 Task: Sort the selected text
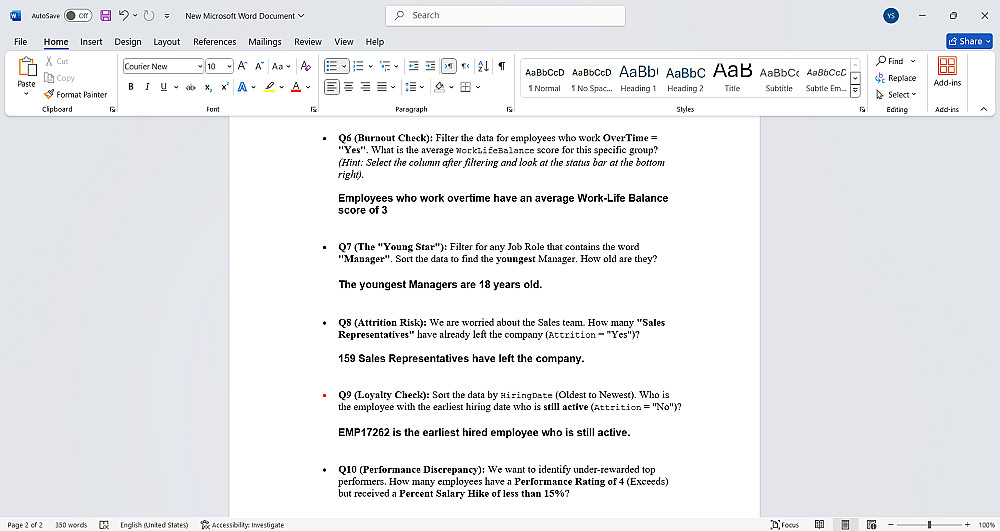[483, 66]
